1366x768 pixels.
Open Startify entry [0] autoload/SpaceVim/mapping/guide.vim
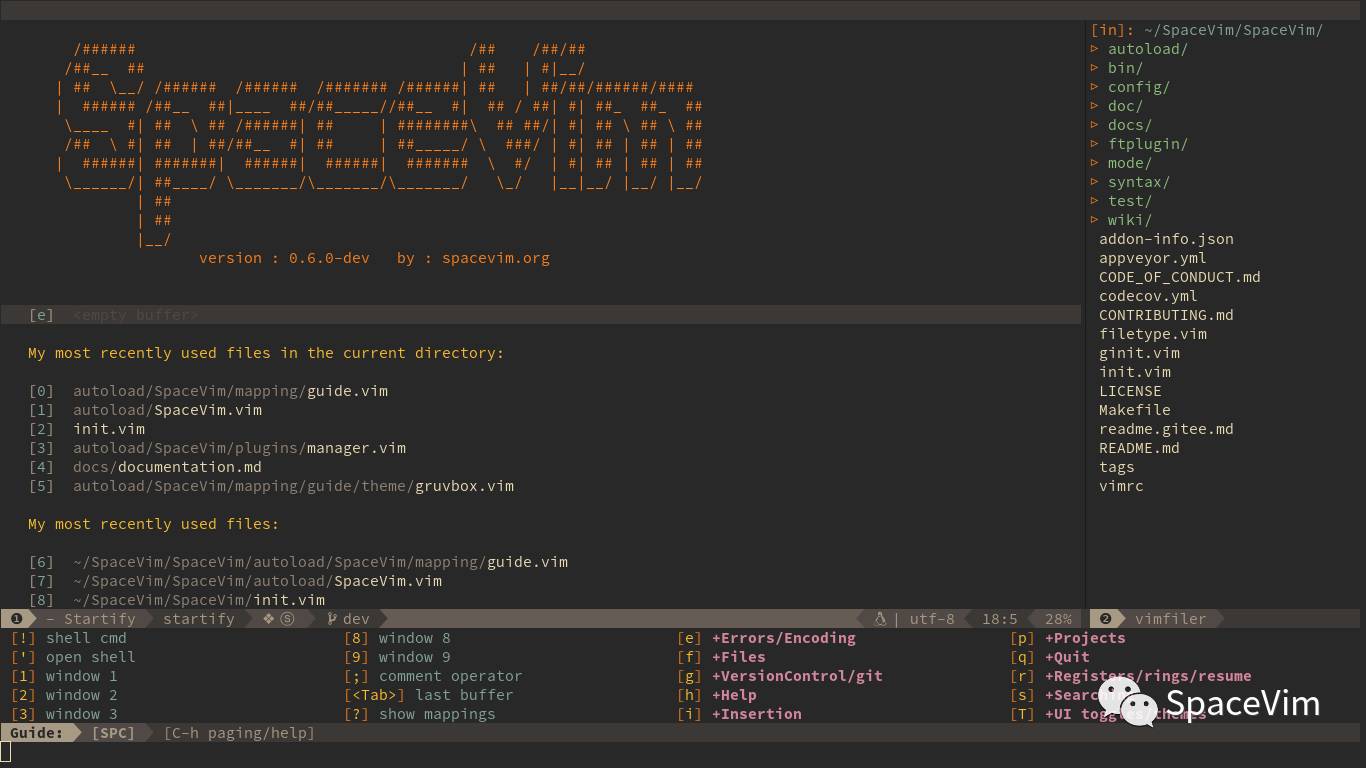click(x=208, y=391)
